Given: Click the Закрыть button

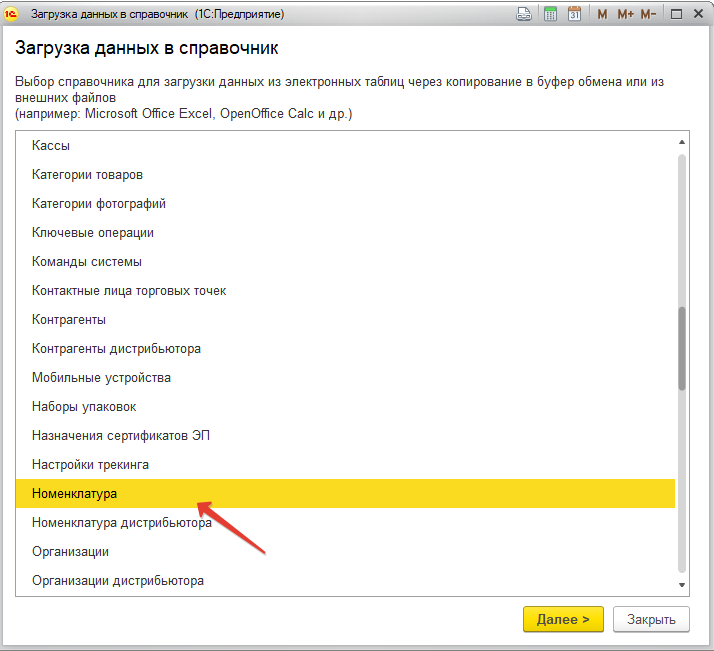Looking at the screenshot, I should [x=651, y=619].
